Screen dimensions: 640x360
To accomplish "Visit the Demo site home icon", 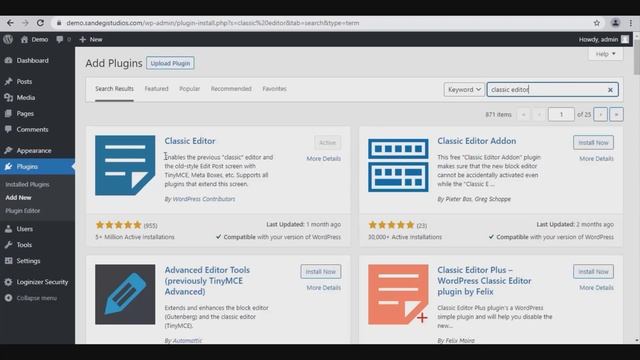I will [x=24, y=40].
